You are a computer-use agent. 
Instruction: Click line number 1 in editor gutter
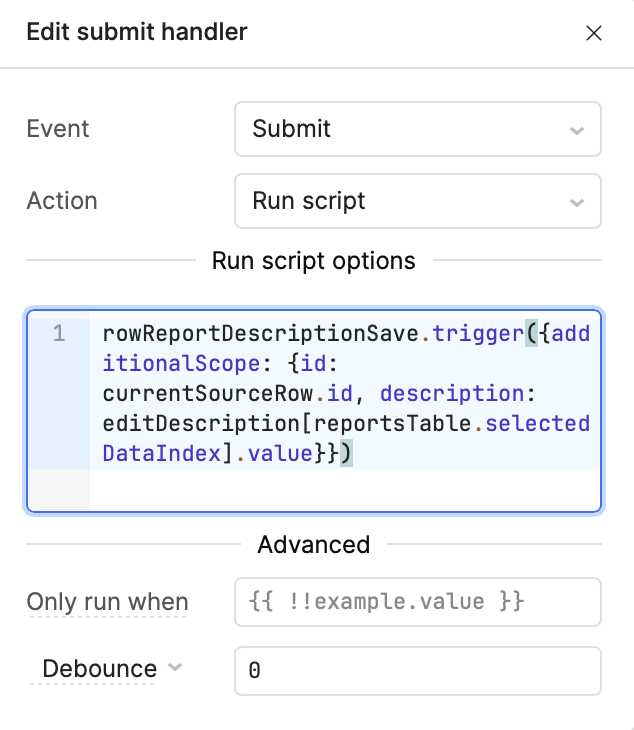pos(59,333)
